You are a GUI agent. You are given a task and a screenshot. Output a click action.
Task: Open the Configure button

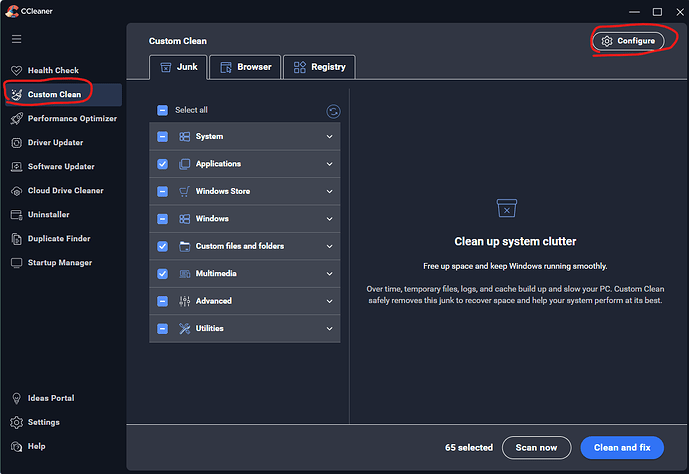(627, 41)
